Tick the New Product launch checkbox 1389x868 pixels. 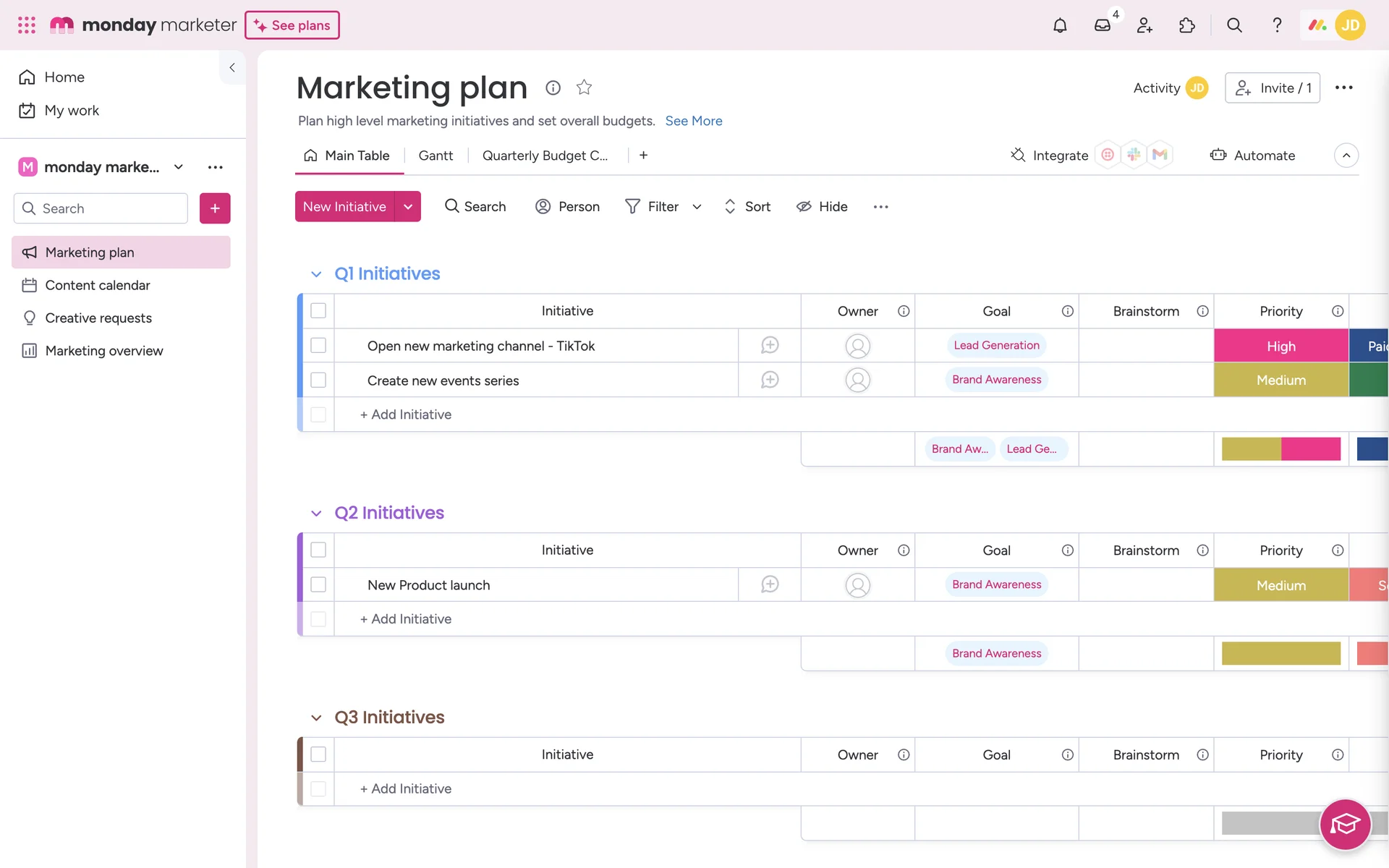tap(318, 585)
